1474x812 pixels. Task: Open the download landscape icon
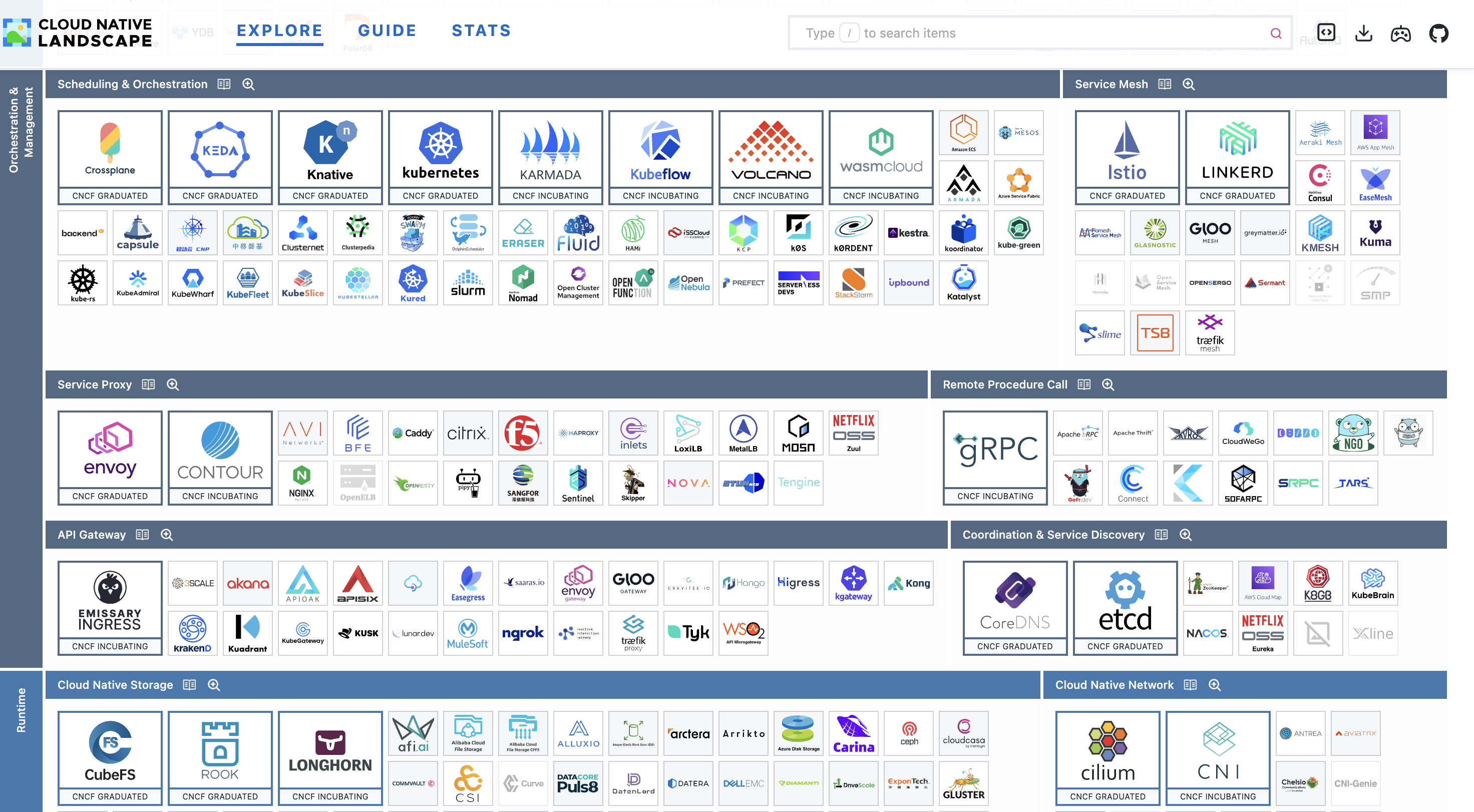pos(1363,33)
